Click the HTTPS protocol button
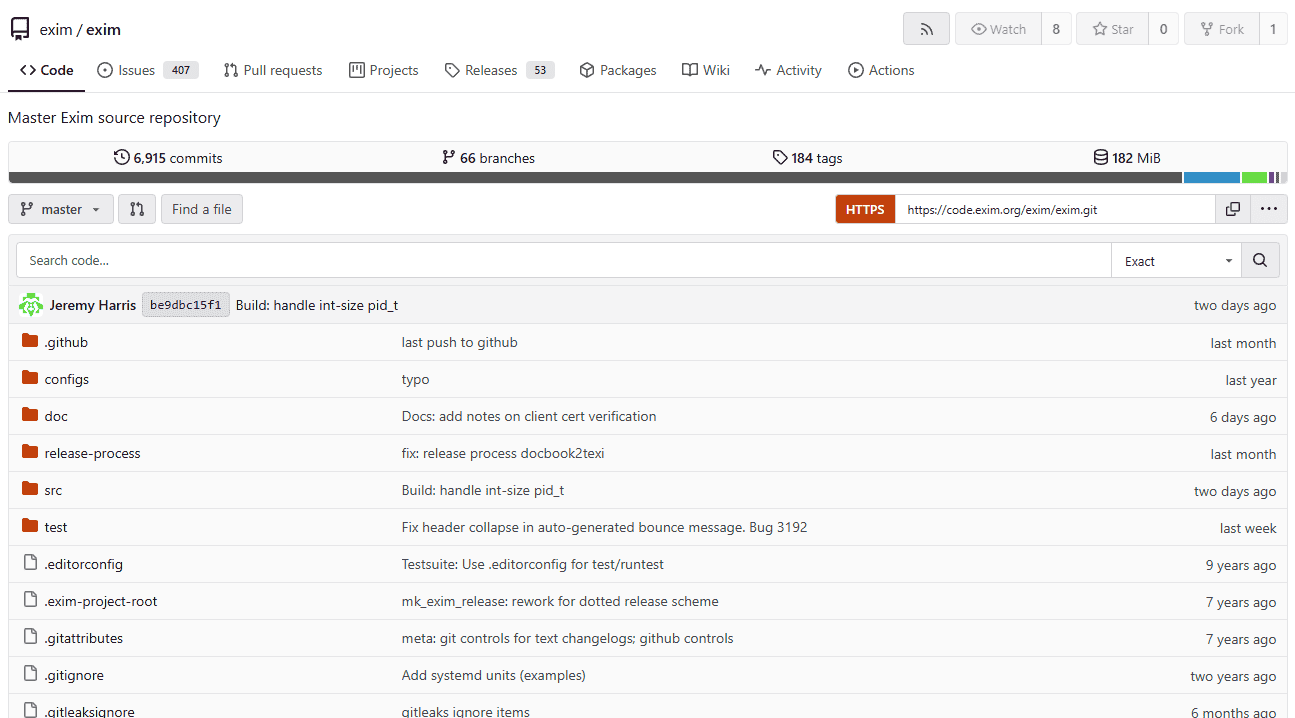The width and height of the screenshot is (1295, 718). (x=865, y=209)
